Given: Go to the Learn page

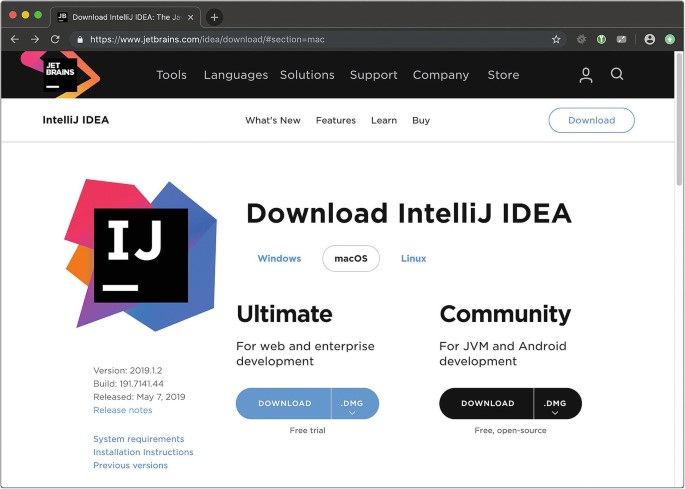Looking at the screenshot, I should (384, 121).
